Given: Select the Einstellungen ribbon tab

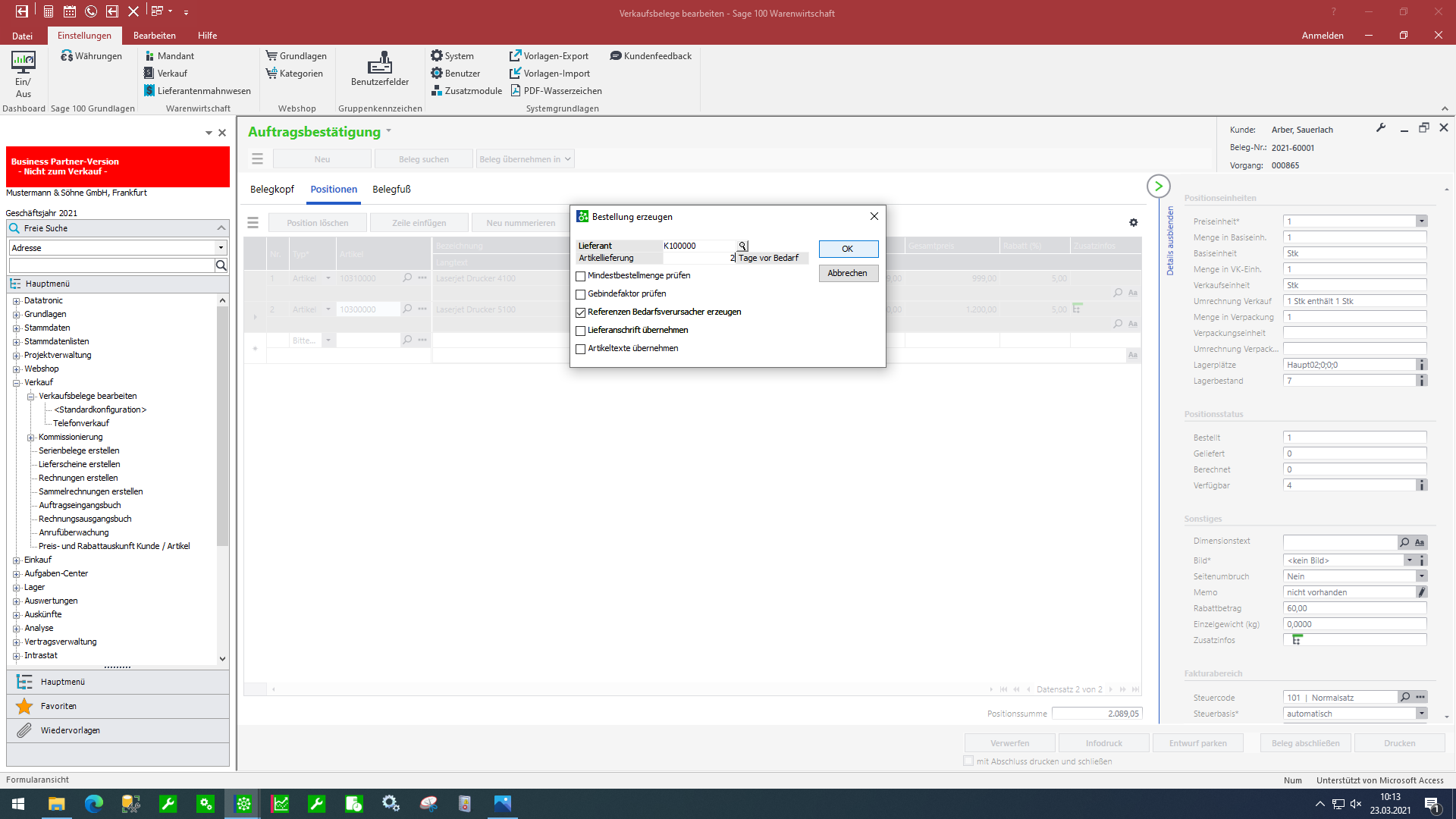Looking at the screenshot, I should click(84, 36).
